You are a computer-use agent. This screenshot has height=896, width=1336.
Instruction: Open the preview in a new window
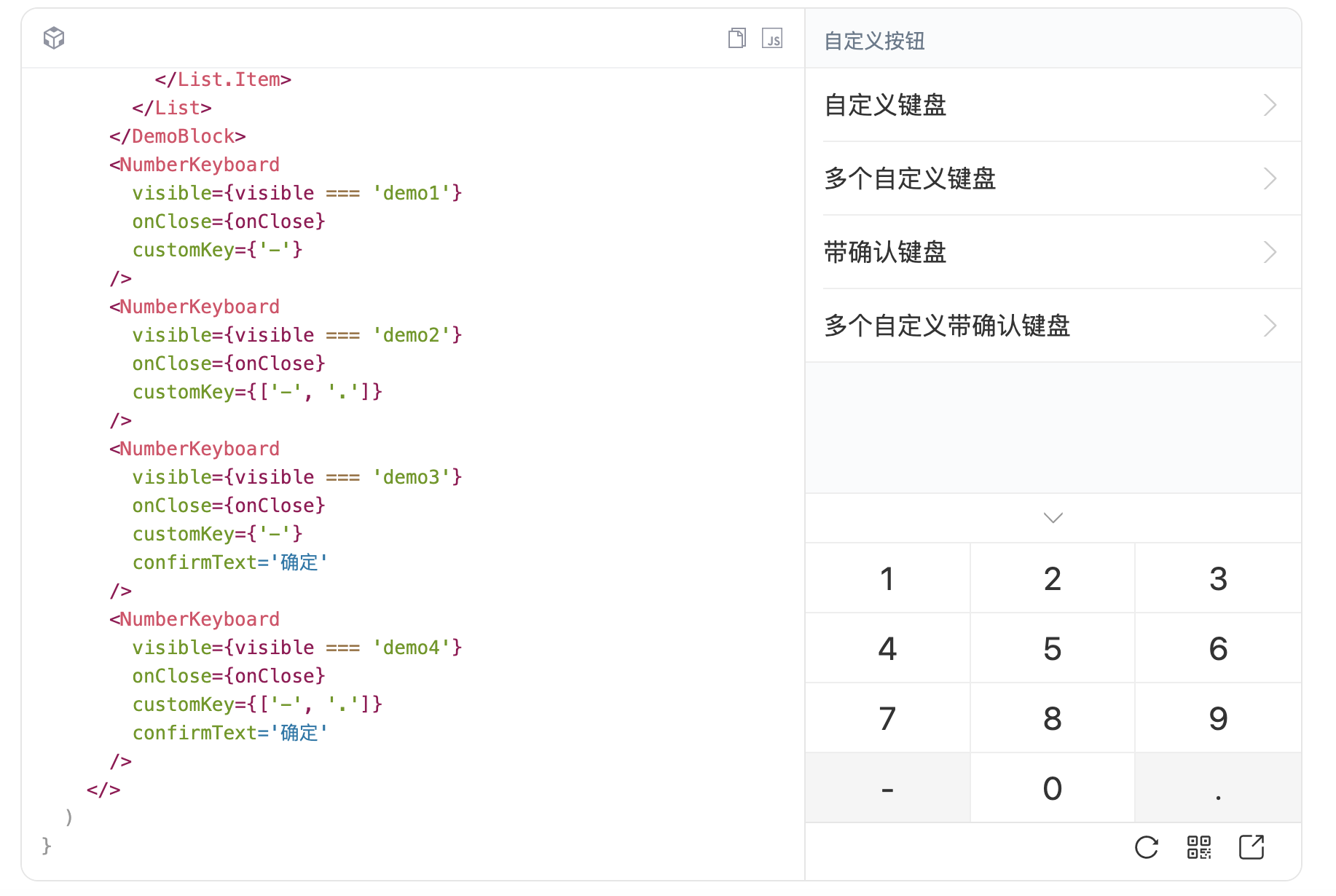(x=1251, y=847)
